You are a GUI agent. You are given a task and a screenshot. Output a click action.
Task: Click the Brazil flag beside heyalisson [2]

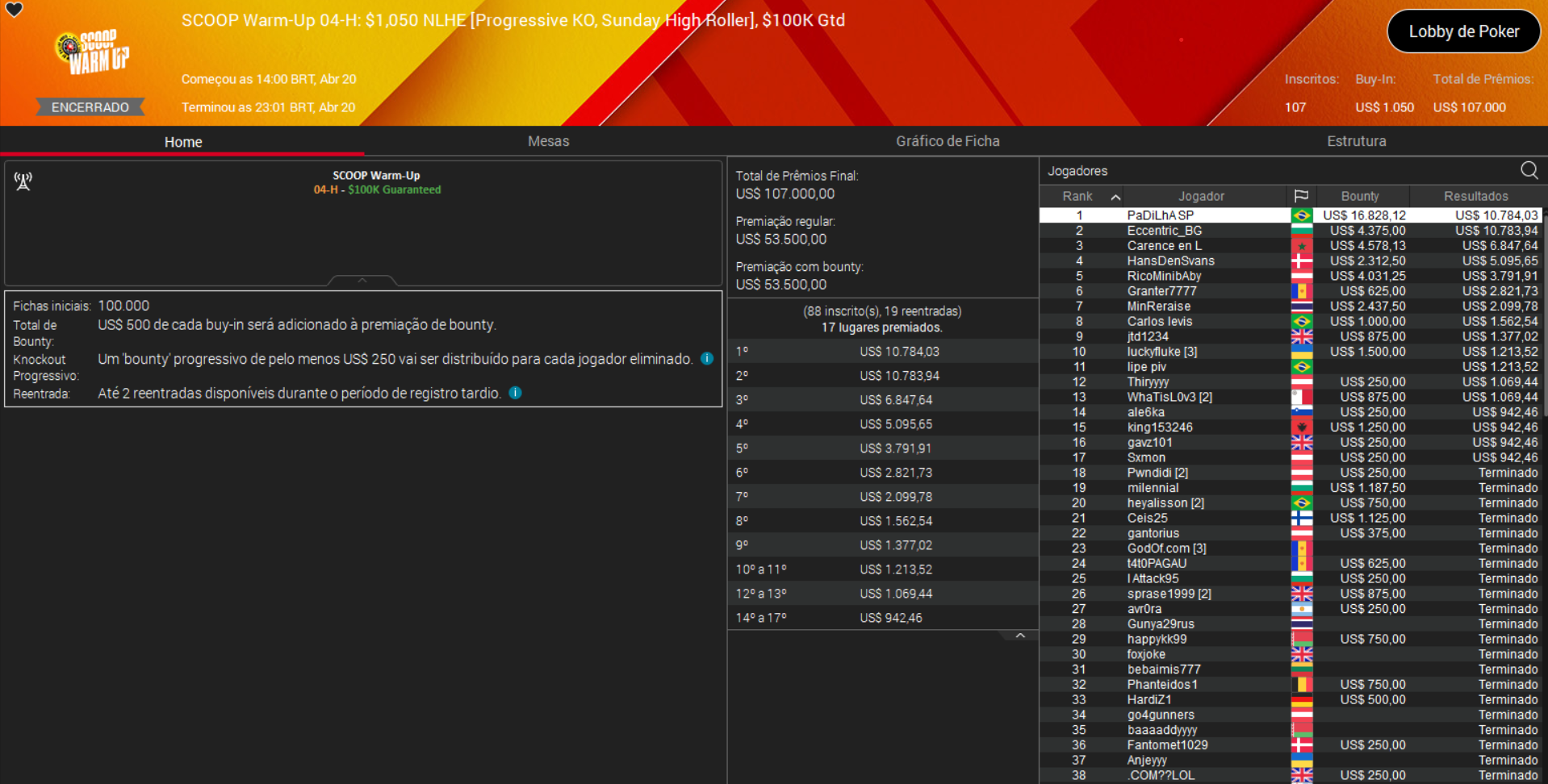pos(1301,503)
